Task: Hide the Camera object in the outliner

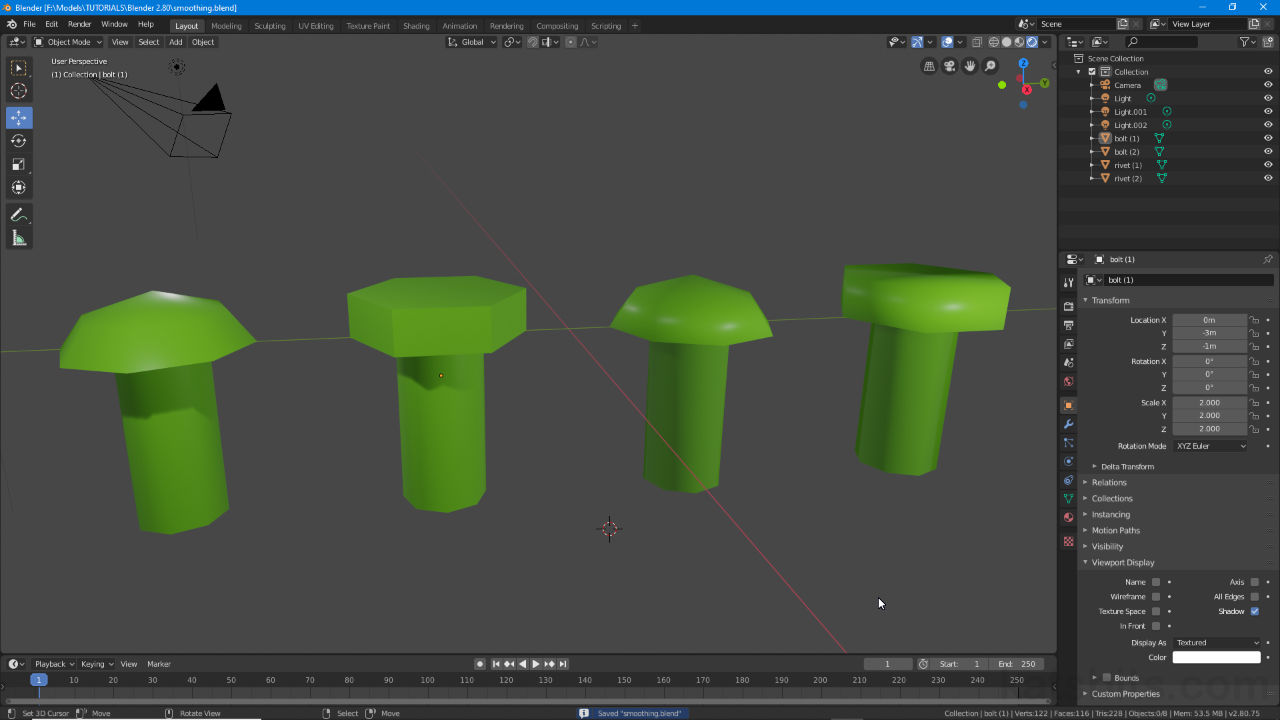Action: 1266,84
